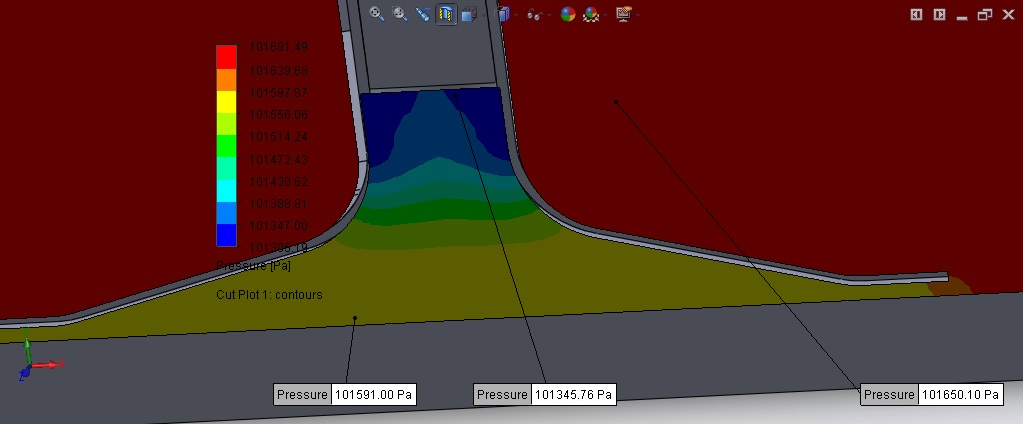Click the Zoom to Fit icon
The image size is (1023, 424).
[x=377, y=14]
